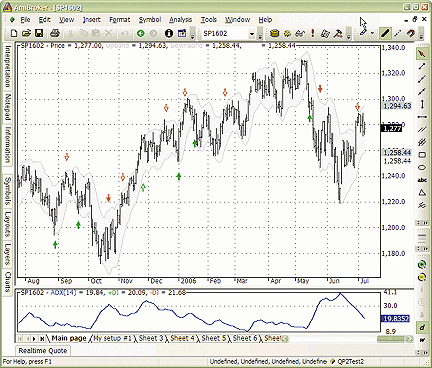Click the binoculars explore icon
This screenshot has height=368, width=432.
(x=300, y=33)
